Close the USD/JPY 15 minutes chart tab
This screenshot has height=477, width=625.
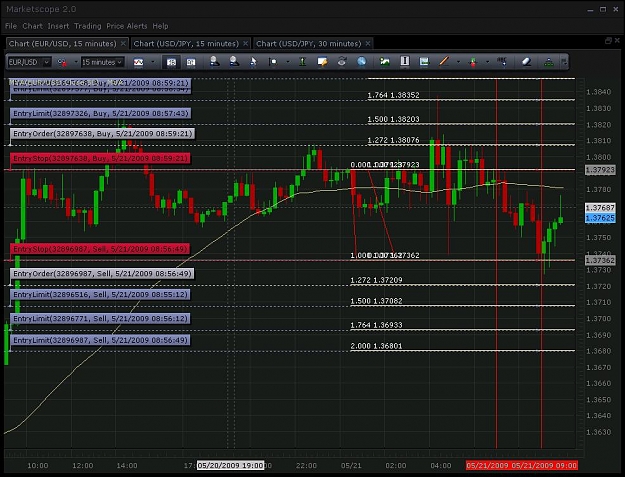pyautogui.click(x=246, y=43)
